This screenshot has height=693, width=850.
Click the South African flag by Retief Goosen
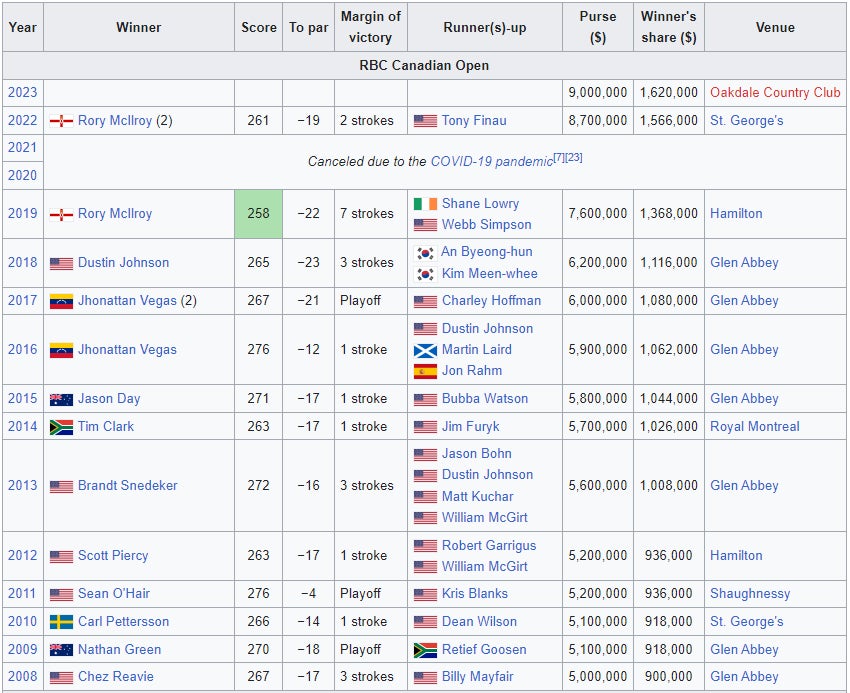point(425,650)
